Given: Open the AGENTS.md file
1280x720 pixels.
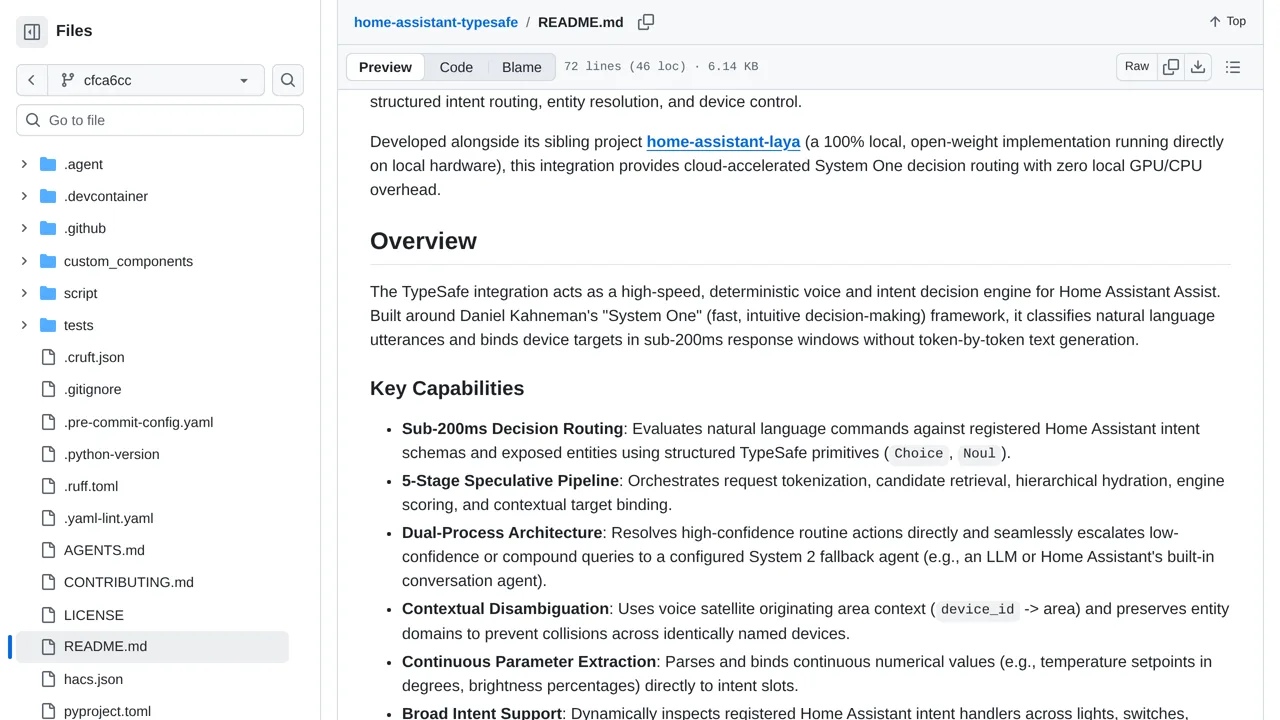Looking at the screenshot, I should click(104, 550).
